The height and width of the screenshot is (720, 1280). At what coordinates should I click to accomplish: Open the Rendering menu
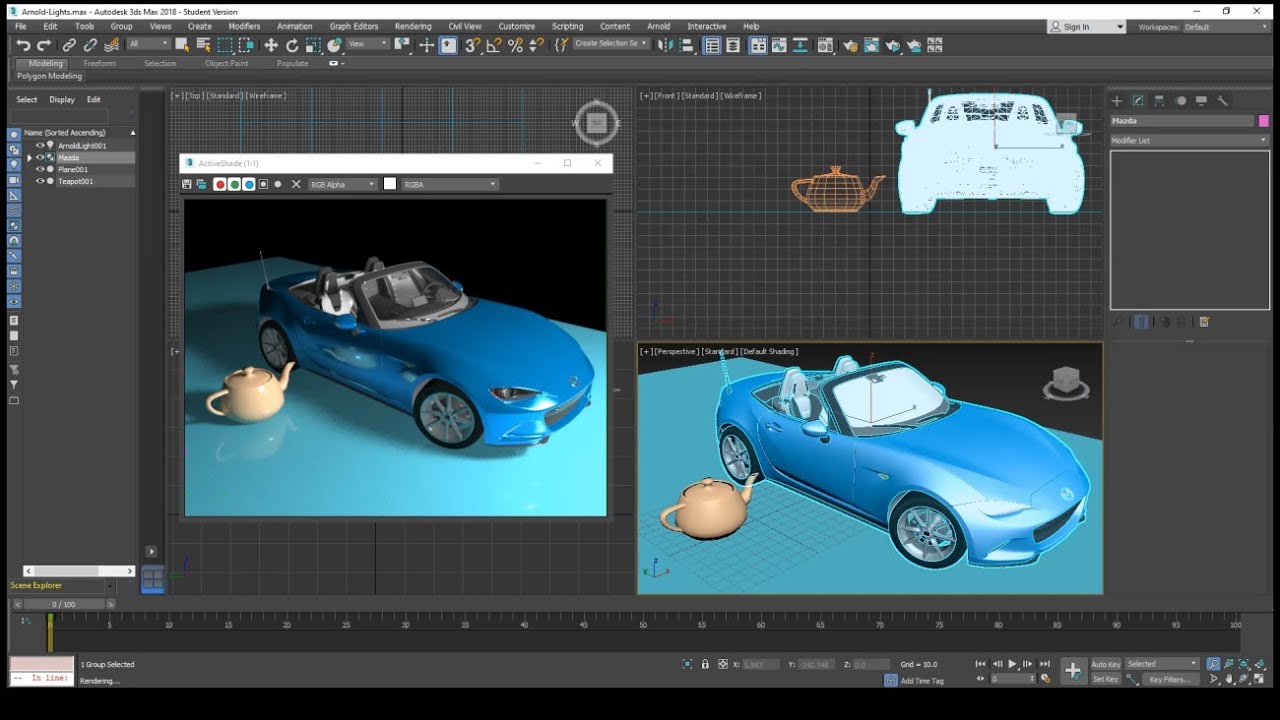(413, 27)
